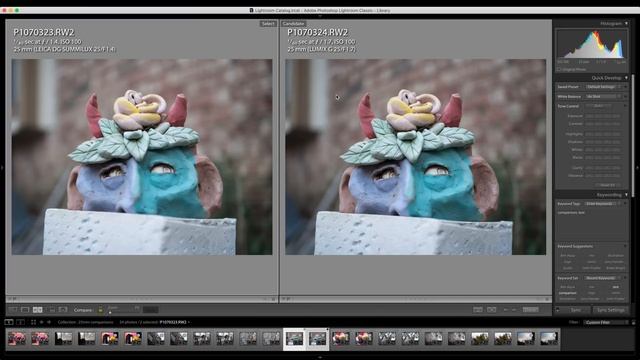Select previous photo arrow in compare toolbar

(506, 310)
